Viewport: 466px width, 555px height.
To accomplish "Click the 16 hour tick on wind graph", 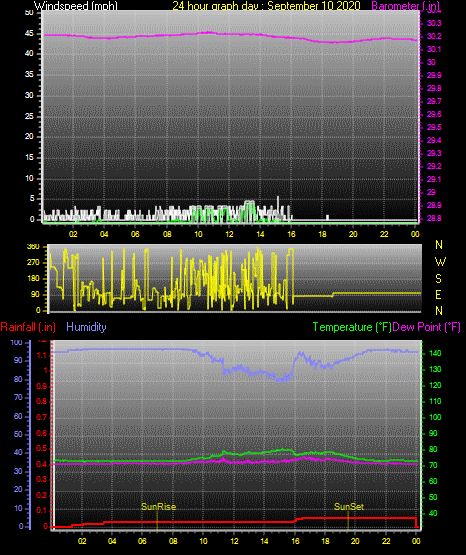I will click(x=291, y=234).
